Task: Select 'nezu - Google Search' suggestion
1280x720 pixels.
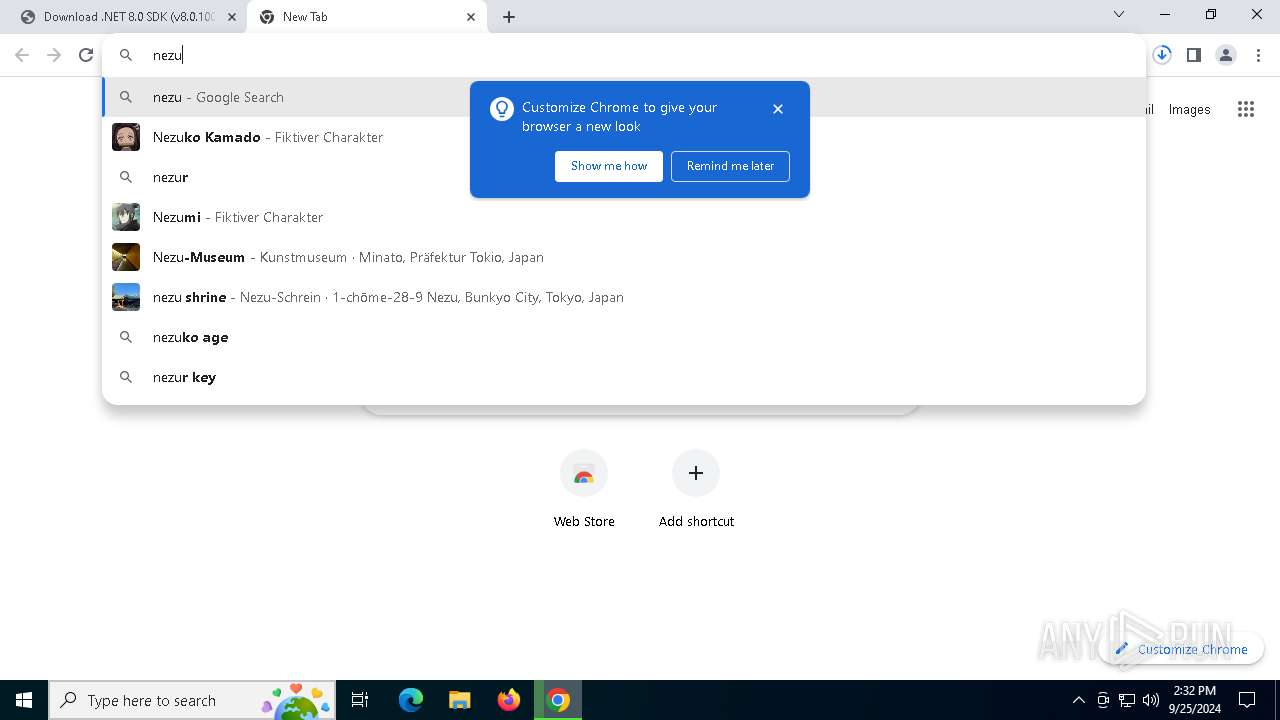Action: click(624, 97)
